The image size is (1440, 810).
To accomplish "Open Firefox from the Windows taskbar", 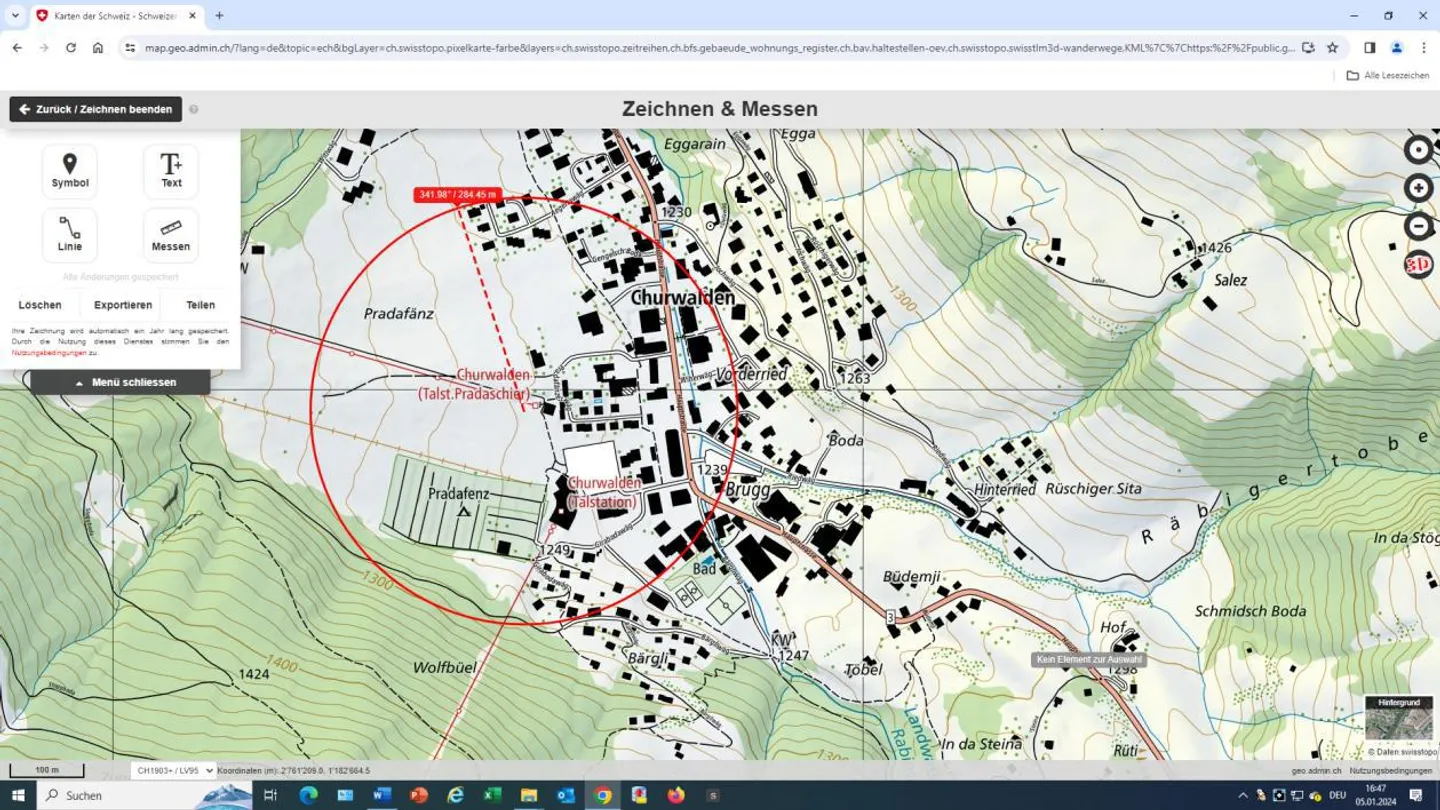I will 676,795.
